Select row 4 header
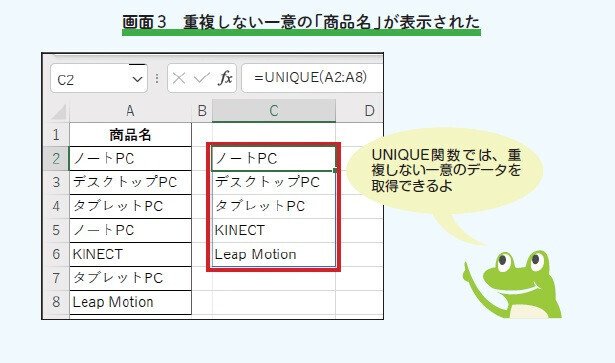The height and width of the screenshot is (363, 615). pos(56,206)
